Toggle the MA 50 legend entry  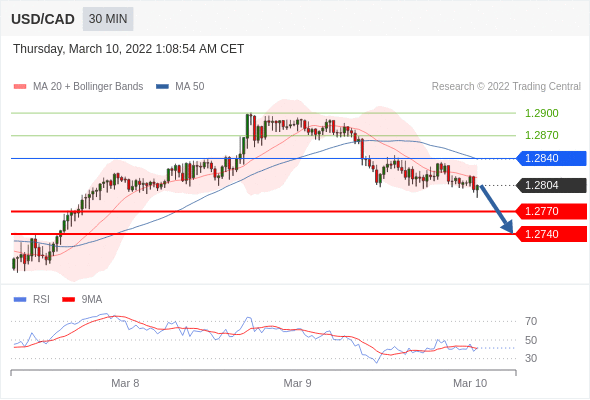[x=180, y=87]
